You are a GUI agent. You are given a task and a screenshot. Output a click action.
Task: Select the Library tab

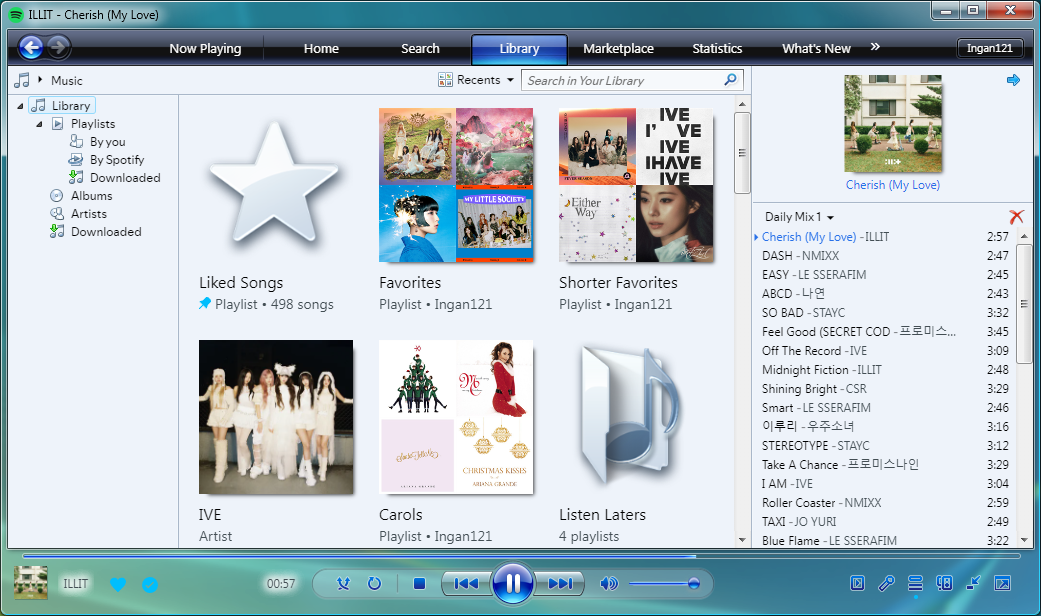point(519,49)
